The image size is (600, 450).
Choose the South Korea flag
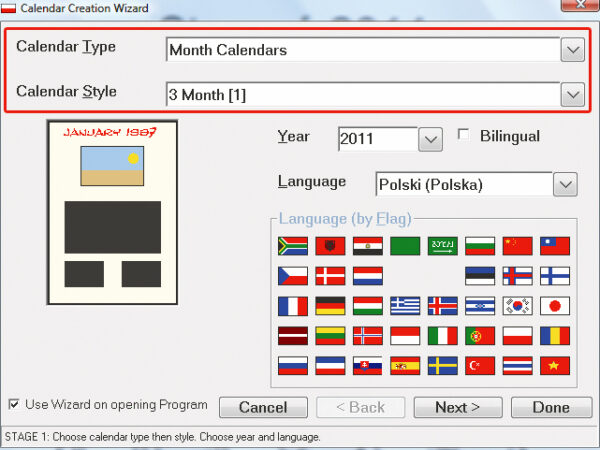(x=517, y=306)
